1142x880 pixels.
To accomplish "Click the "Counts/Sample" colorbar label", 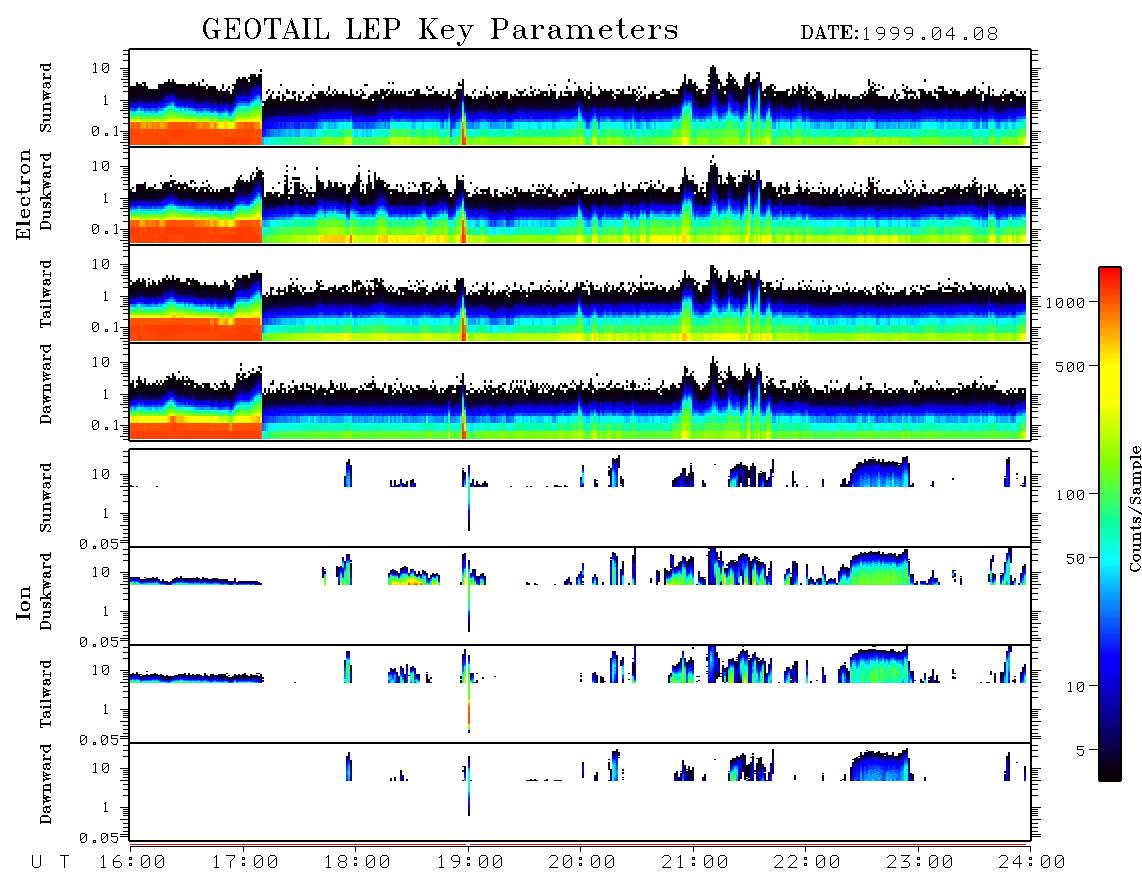I will [1134, 508].
